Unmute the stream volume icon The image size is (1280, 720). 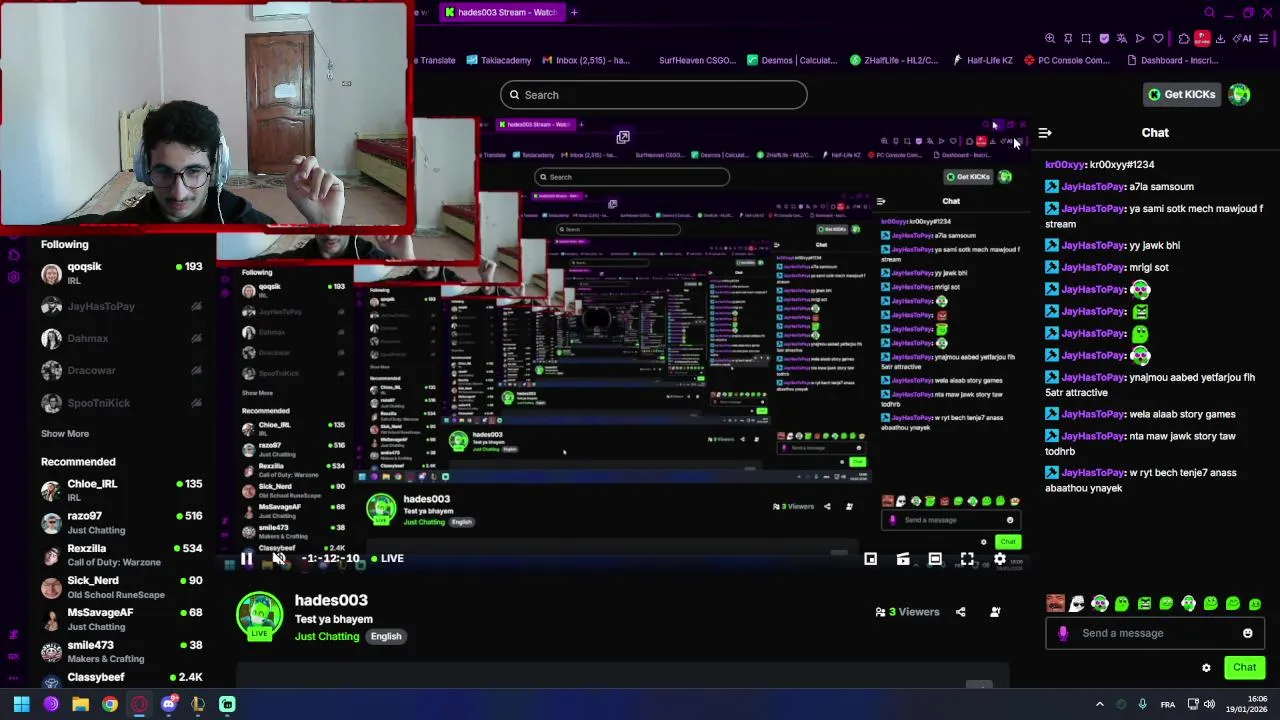[x=279, y=559]
